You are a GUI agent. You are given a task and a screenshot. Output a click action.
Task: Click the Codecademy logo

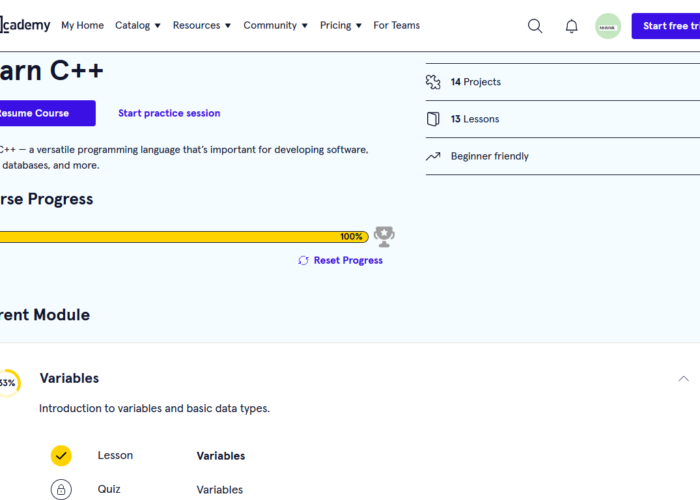click(25, 25)
